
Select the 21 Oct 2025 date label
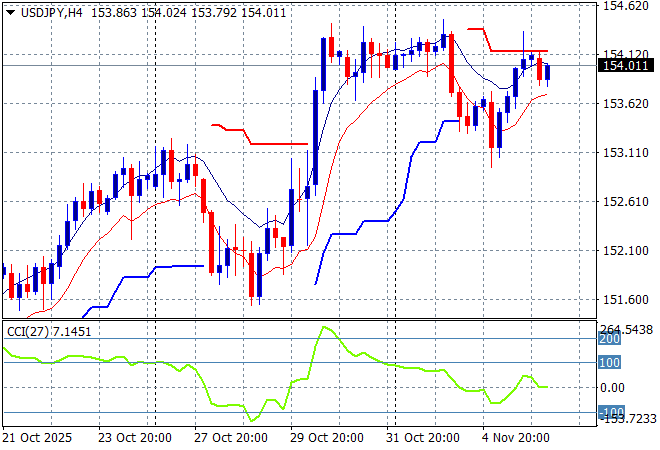click(x=37, y=438)
